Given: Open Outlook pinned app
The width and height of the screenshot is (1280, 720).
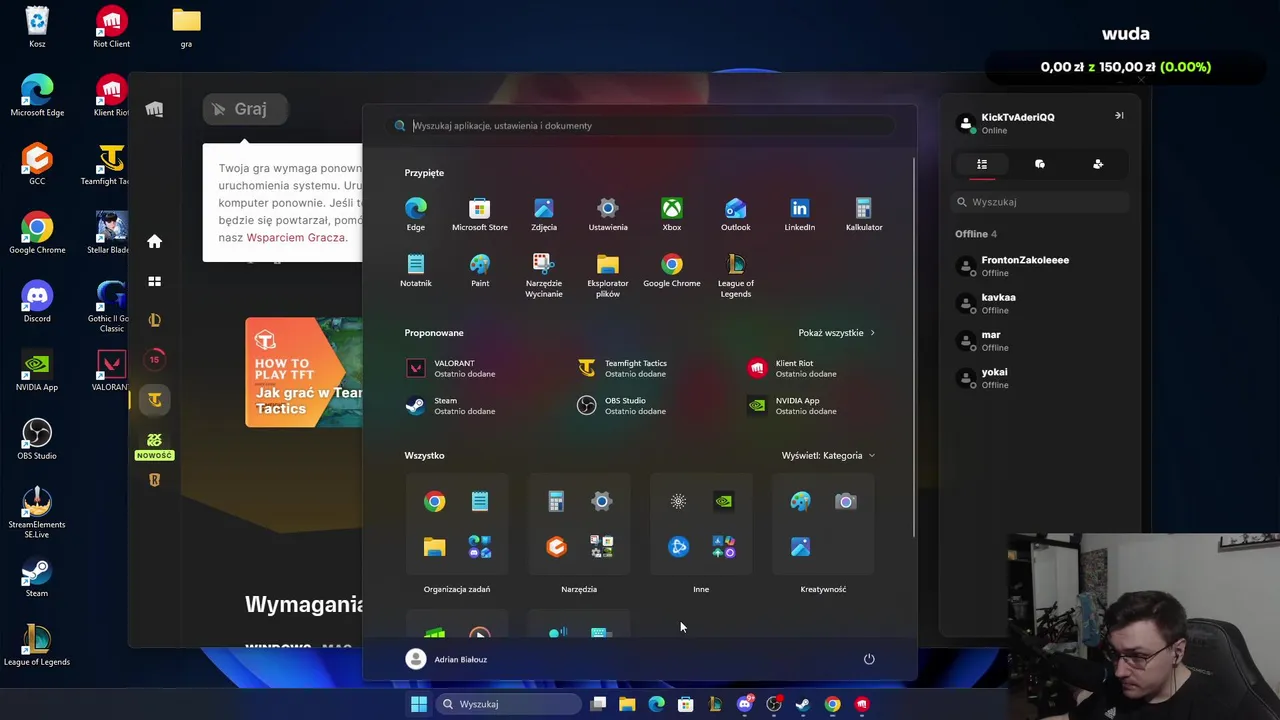Looking at the screenshot, I should point(736,214).
